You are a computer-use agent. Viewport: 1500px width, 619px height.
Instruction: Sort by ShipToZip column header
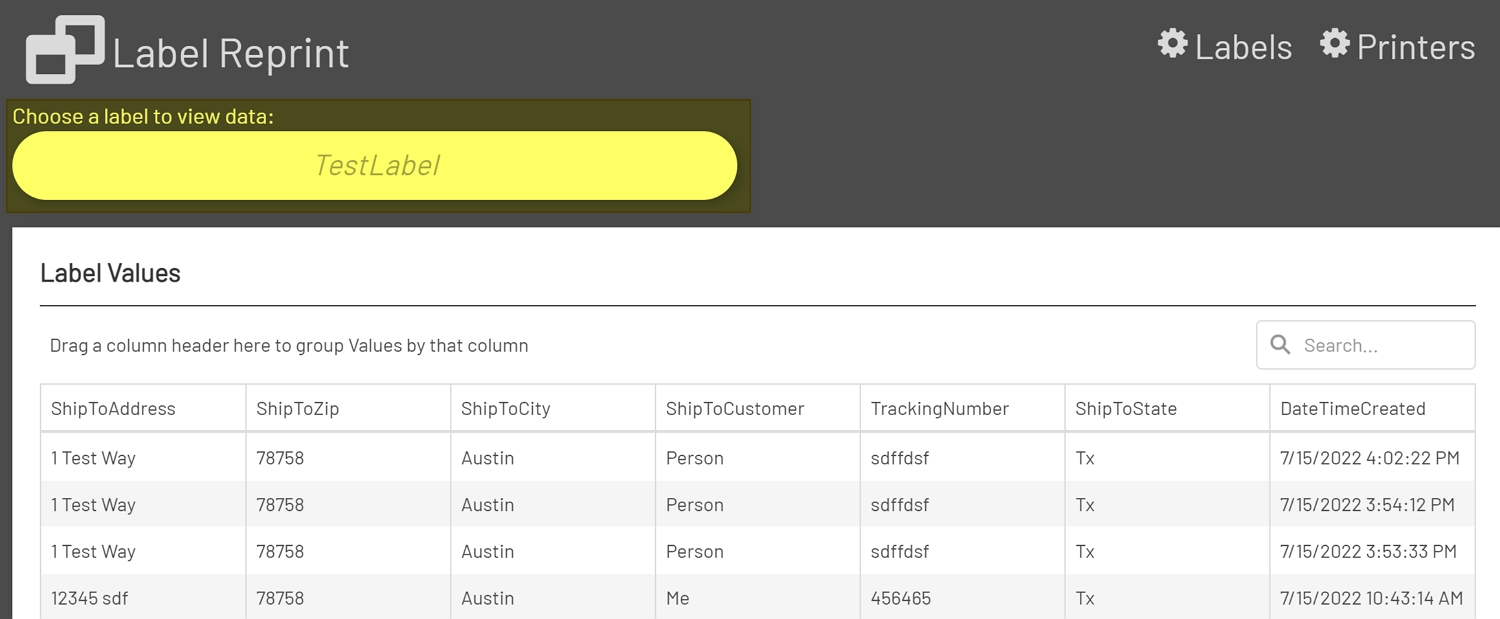(297, 408)
